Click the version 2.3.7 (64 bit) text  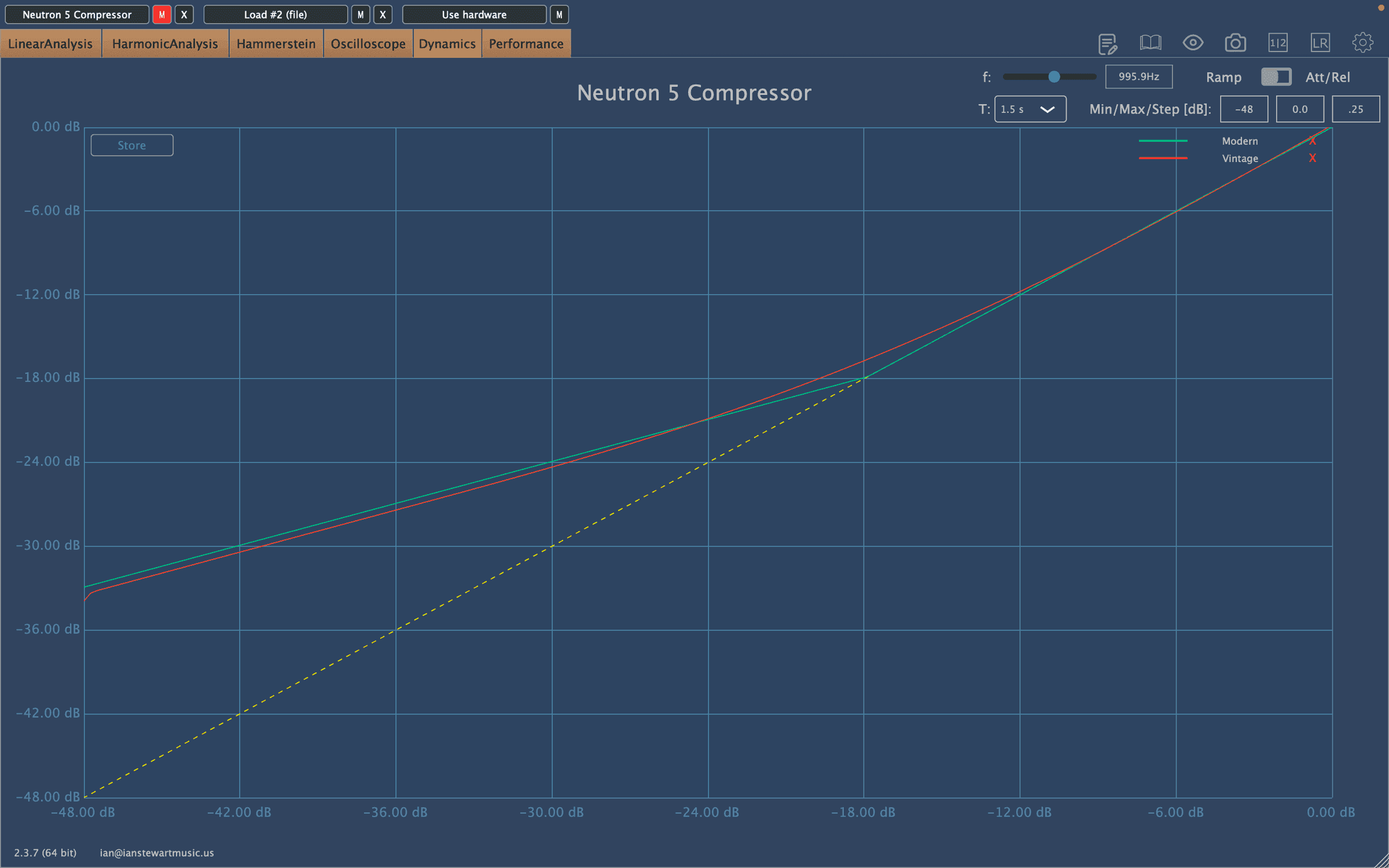(45, 853)
